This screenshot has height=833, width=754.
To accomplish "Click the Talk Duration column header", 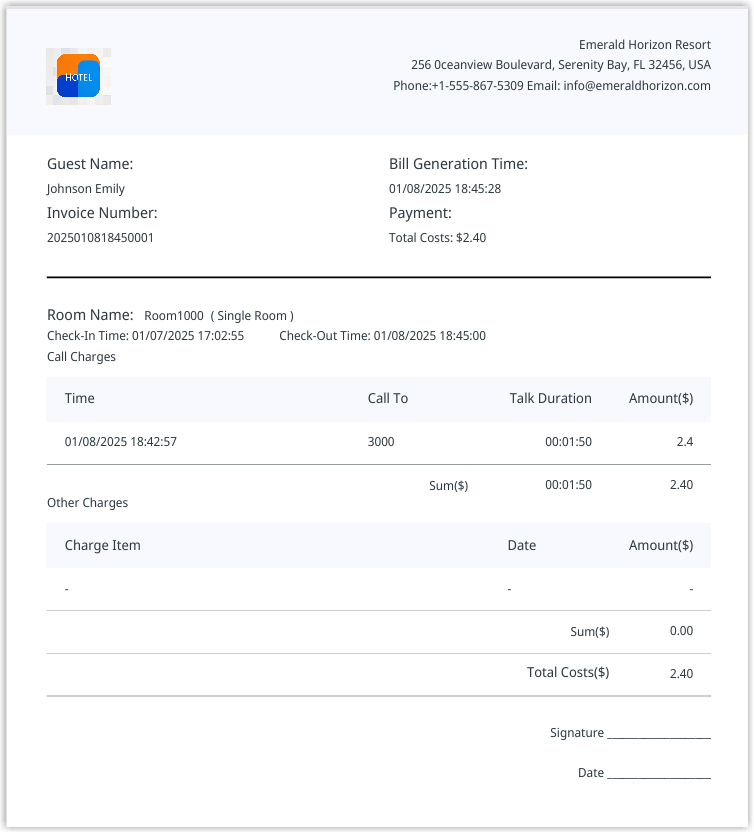I will click(550, 398).
